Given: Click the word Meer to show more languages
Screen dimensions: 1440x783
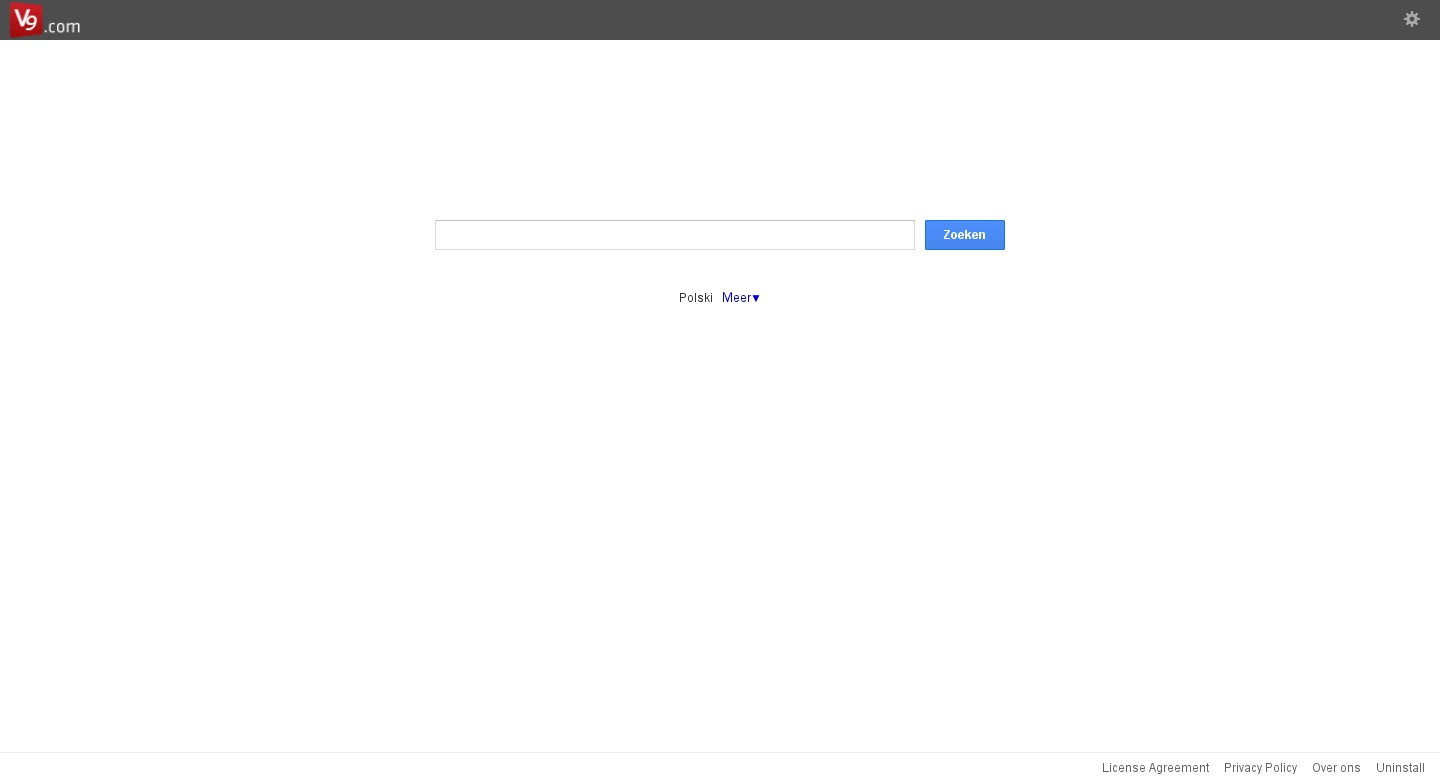Looking at the screenshot, I should coord(736,298).
